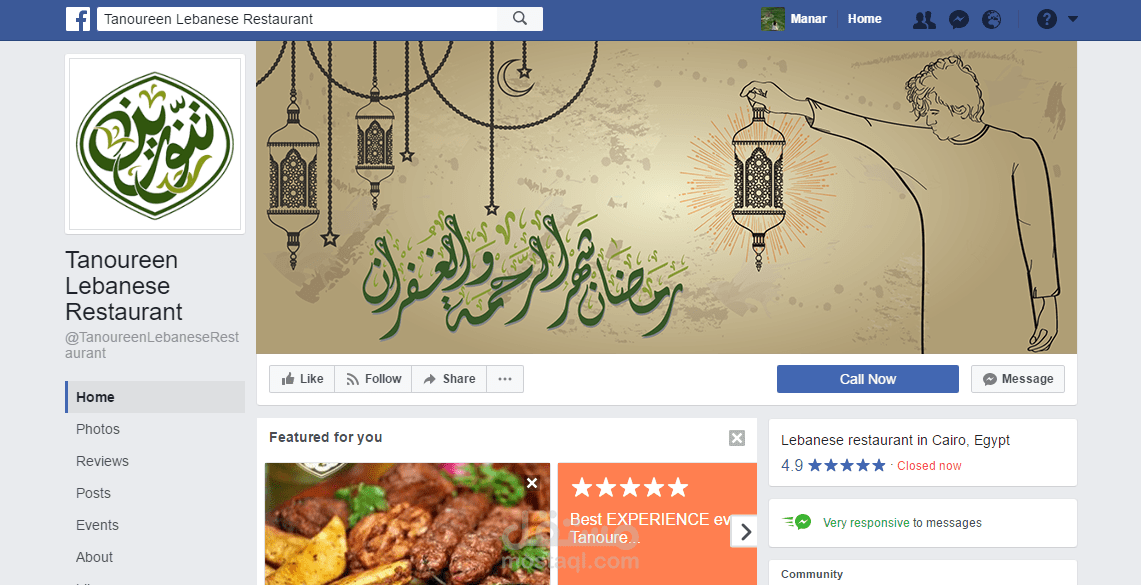1141x585 pixels.
Task: Open the account dropdown arrow
Action: (x=1073, y=20)
